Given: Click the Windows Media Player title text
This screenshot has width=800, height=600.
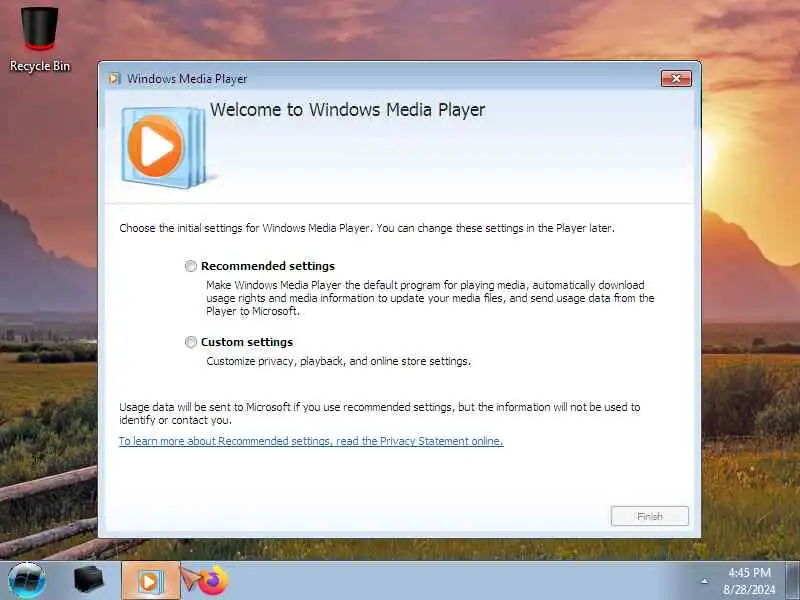Looking at the screenshot, I should tap(187, 79).
